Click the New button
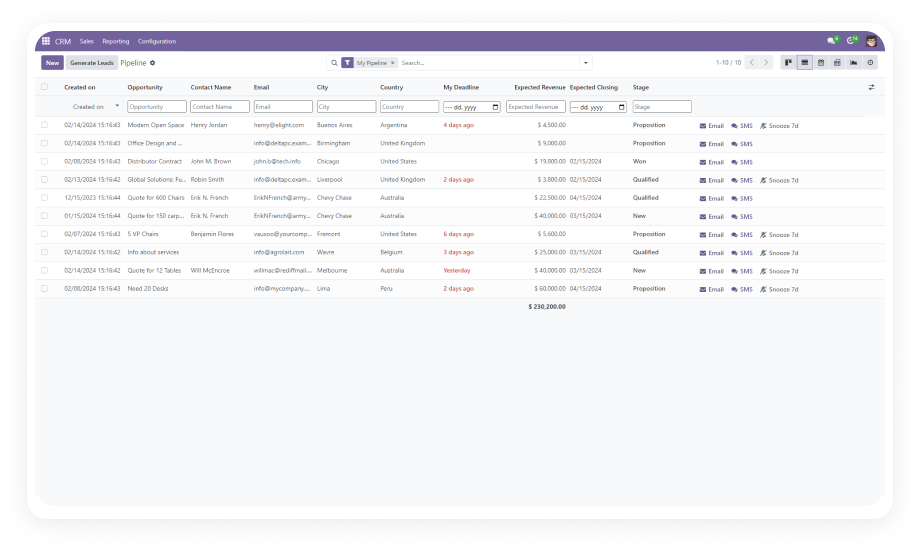 tap(52, 63)
